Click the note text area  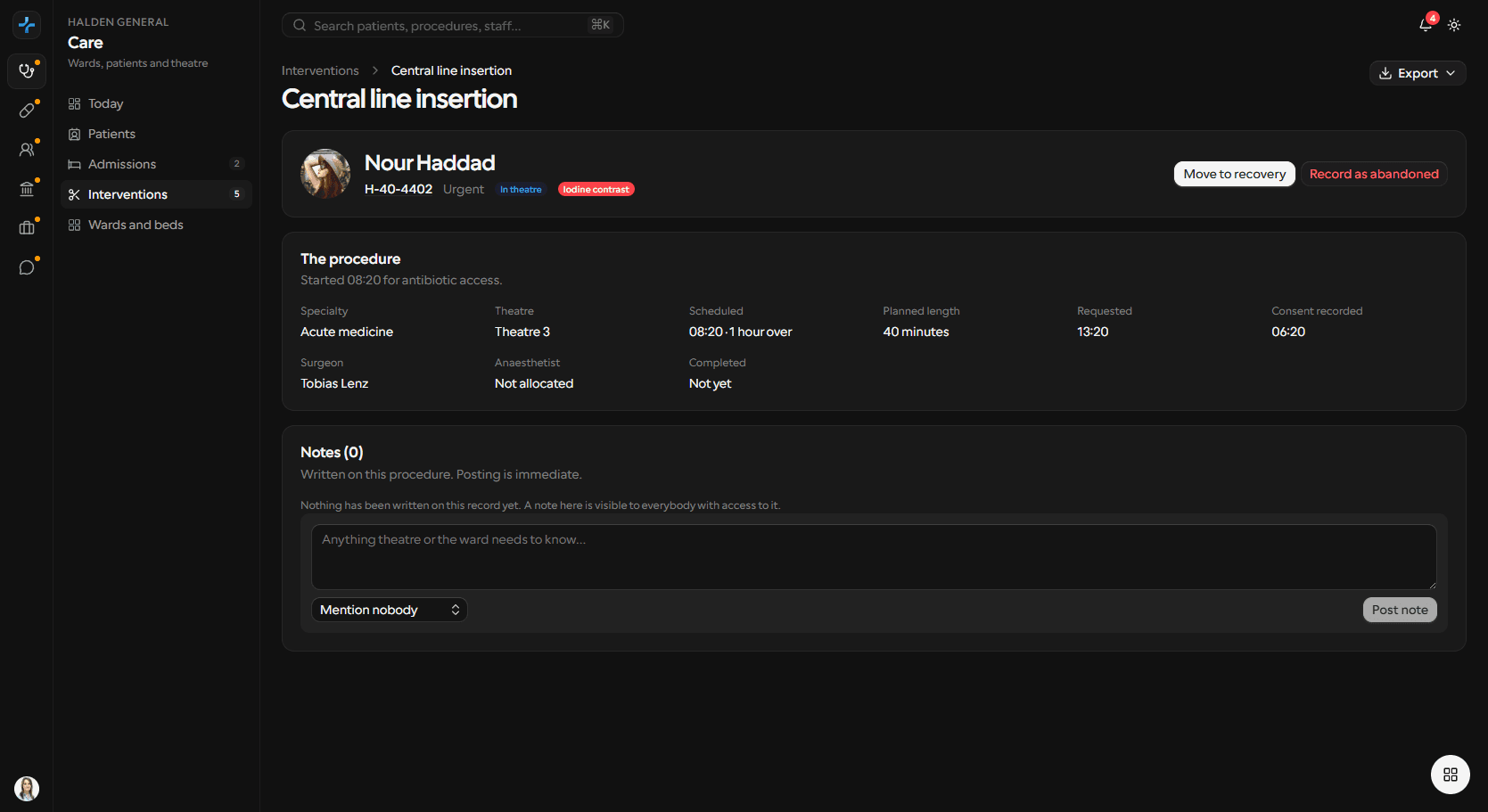874,556
